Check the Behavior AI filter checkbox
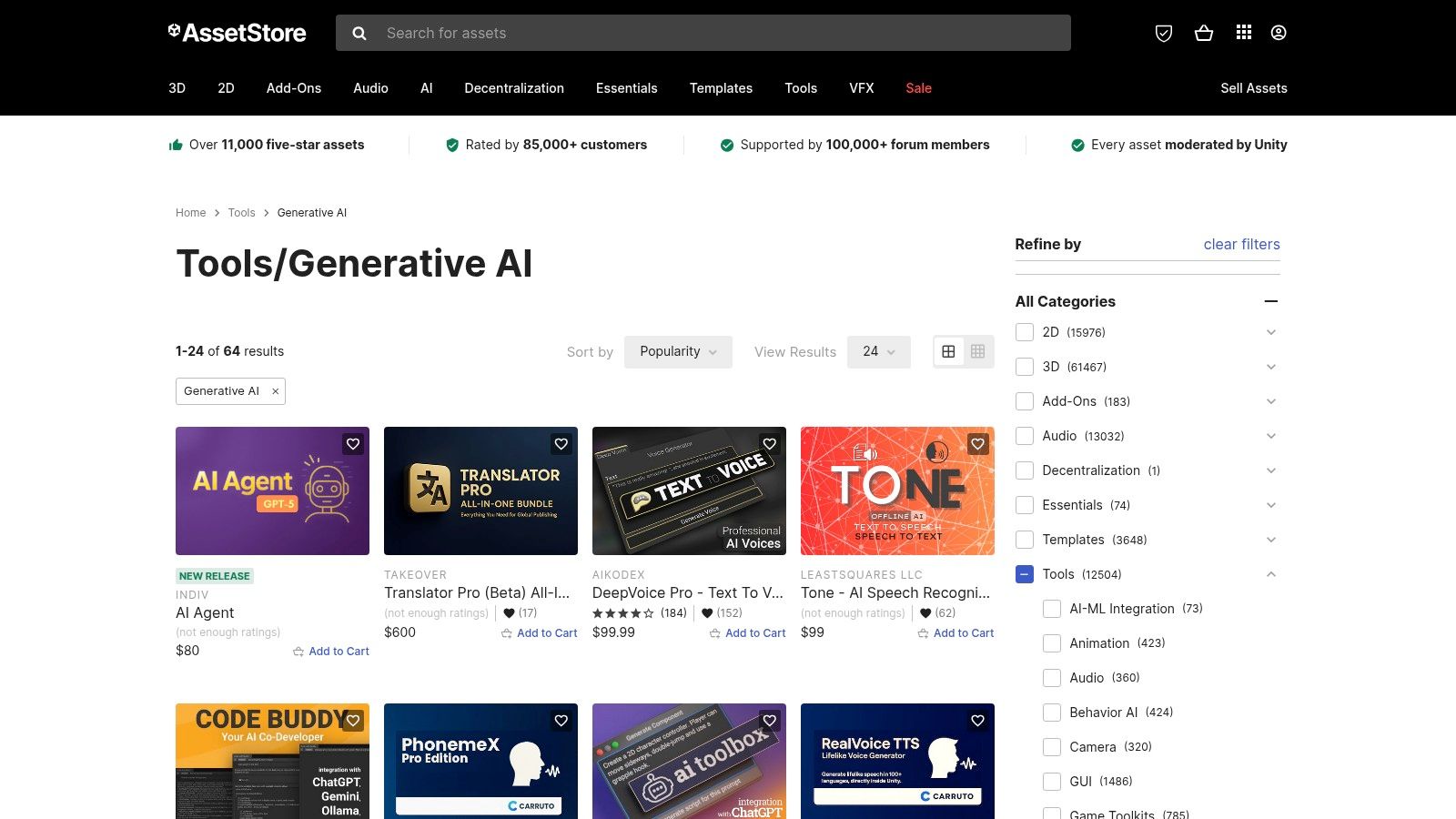 point(1052,713)
